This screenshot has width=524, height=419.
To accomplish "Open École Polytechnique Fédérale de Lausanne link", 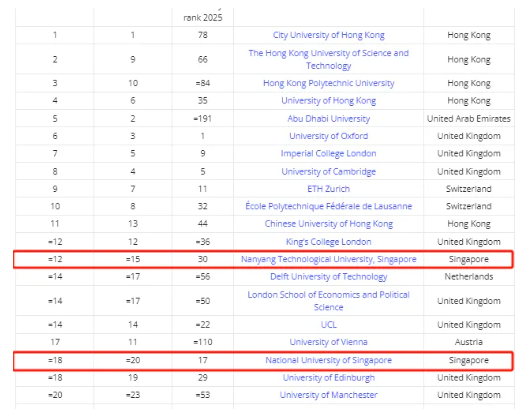I will [329, 206].
